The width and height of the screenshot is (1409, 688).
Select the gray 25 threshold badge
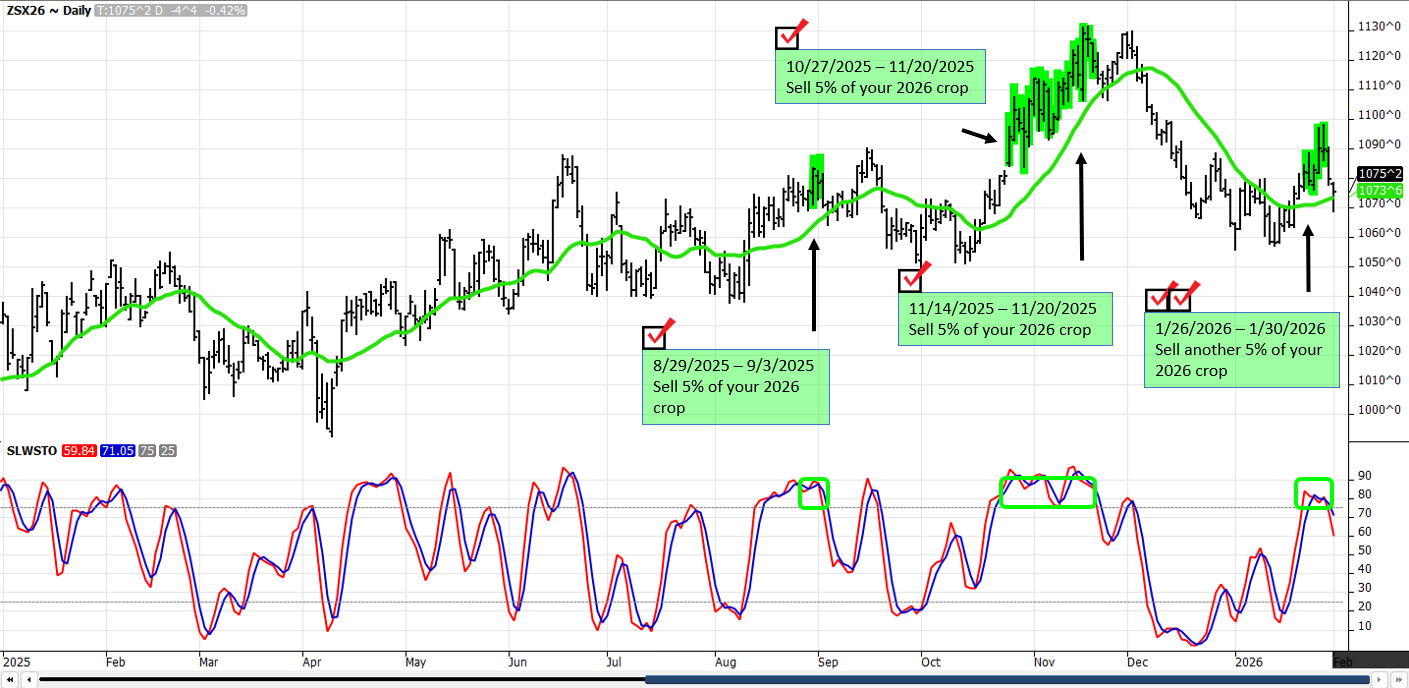coord(166,451)
